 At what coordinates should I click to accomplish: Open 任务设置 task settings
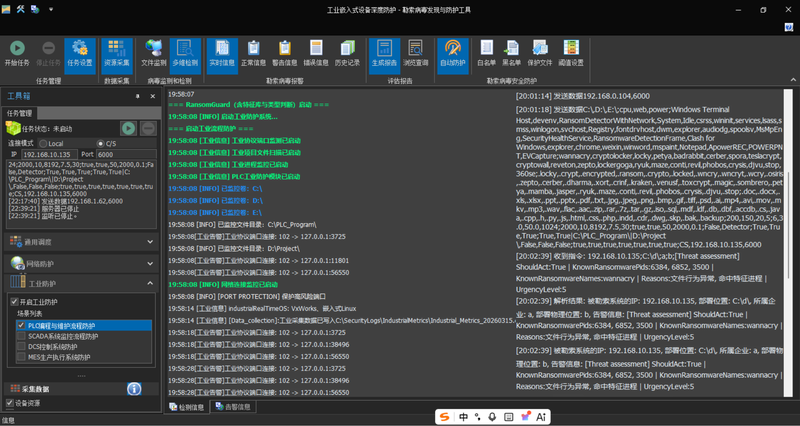click(x=80, y=54)
